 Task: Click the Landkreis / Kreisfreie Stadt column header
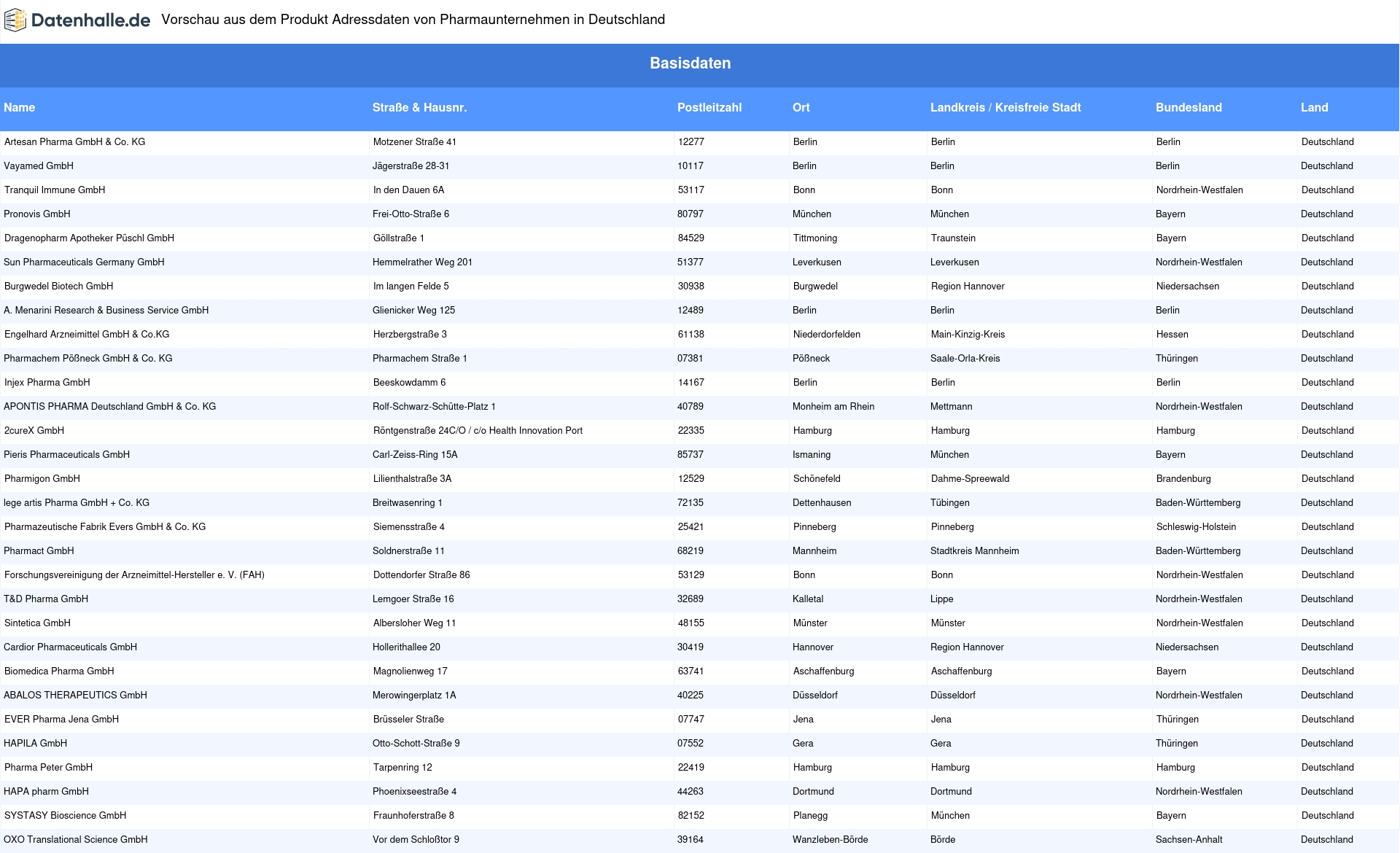(1006, 107)
